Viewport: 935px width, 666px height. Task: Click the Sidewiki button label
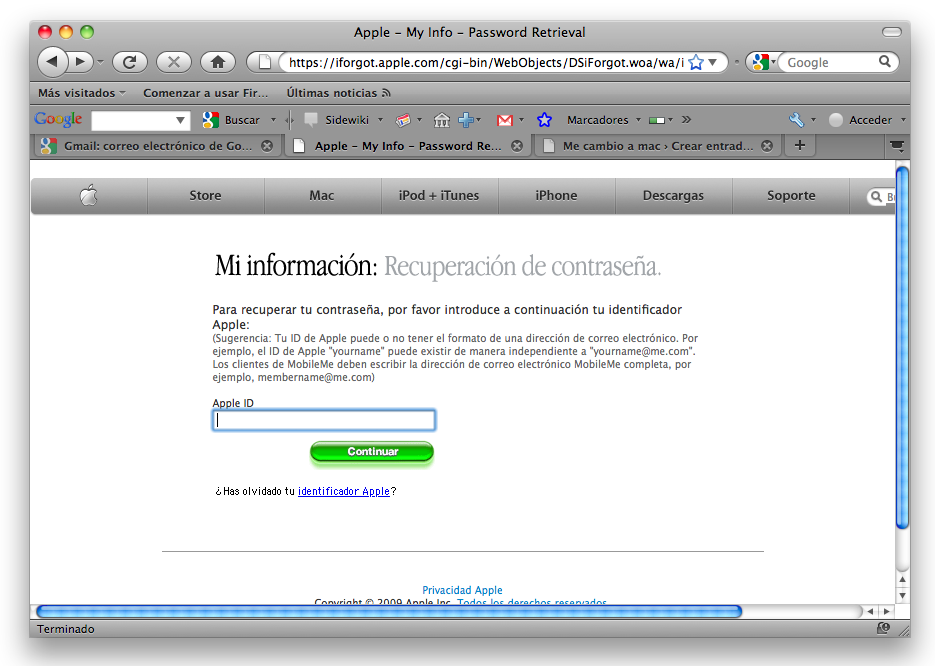(x=347, y=120)
